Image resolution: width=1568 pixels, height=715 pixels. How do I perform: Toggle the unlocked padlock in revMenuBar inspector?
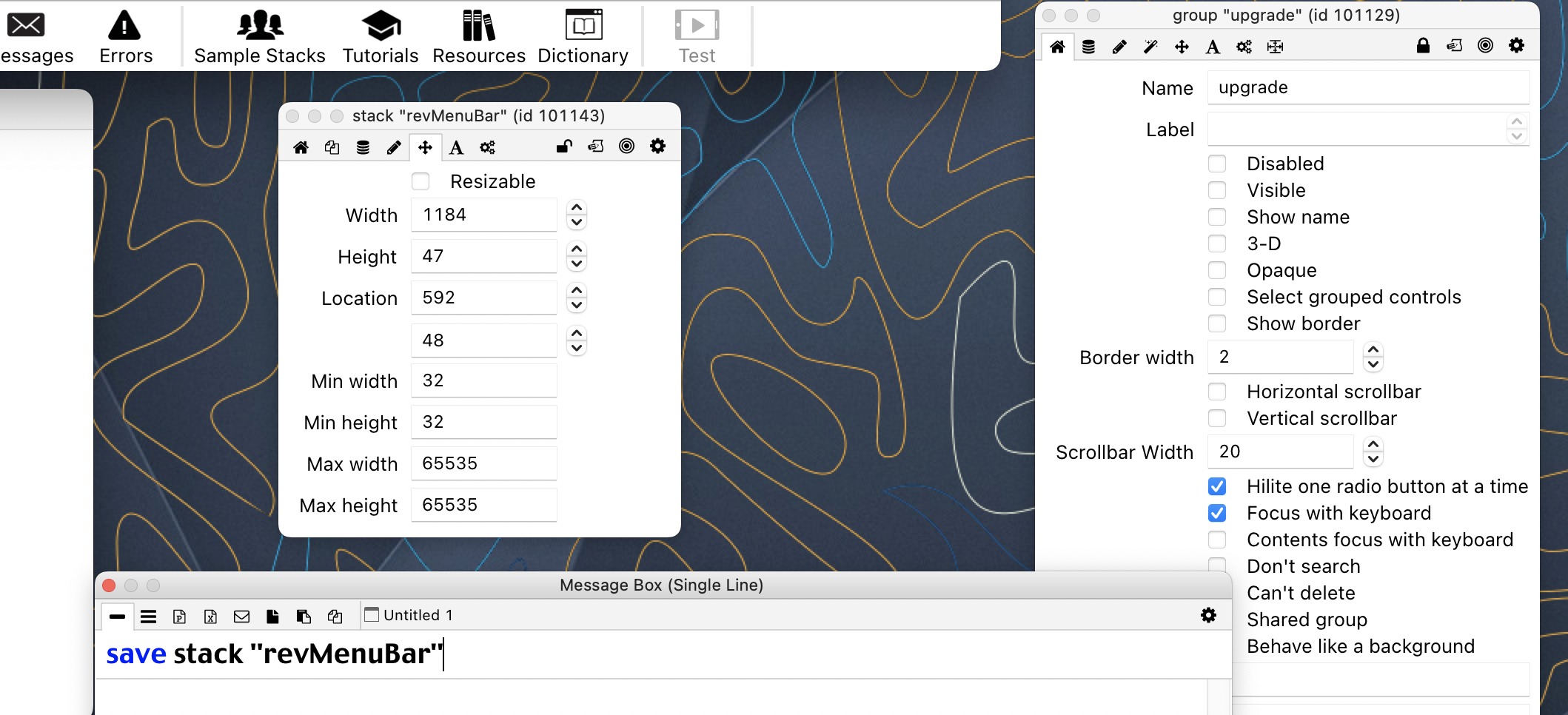564,146
